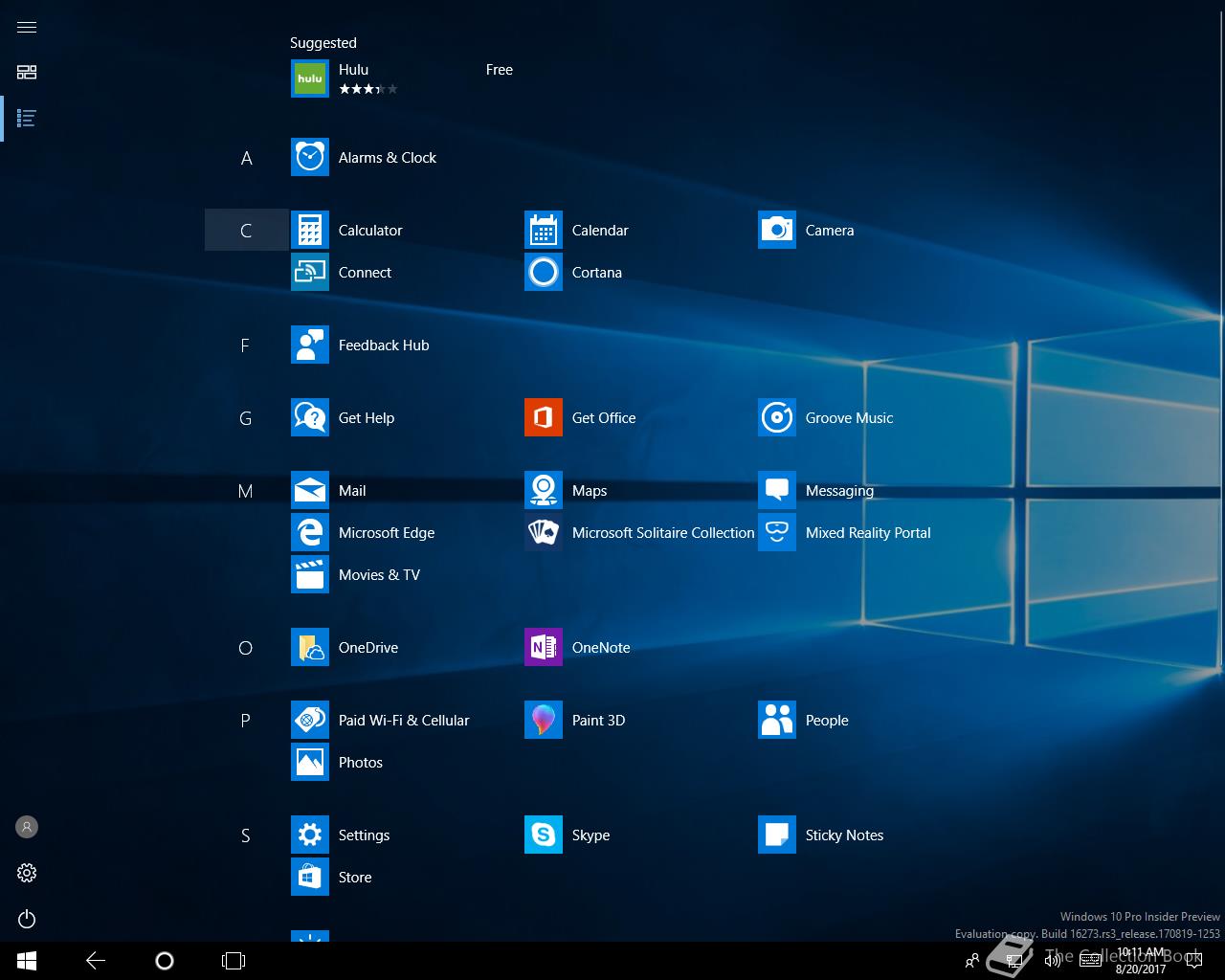Open the People app icon

coord(777,720)
